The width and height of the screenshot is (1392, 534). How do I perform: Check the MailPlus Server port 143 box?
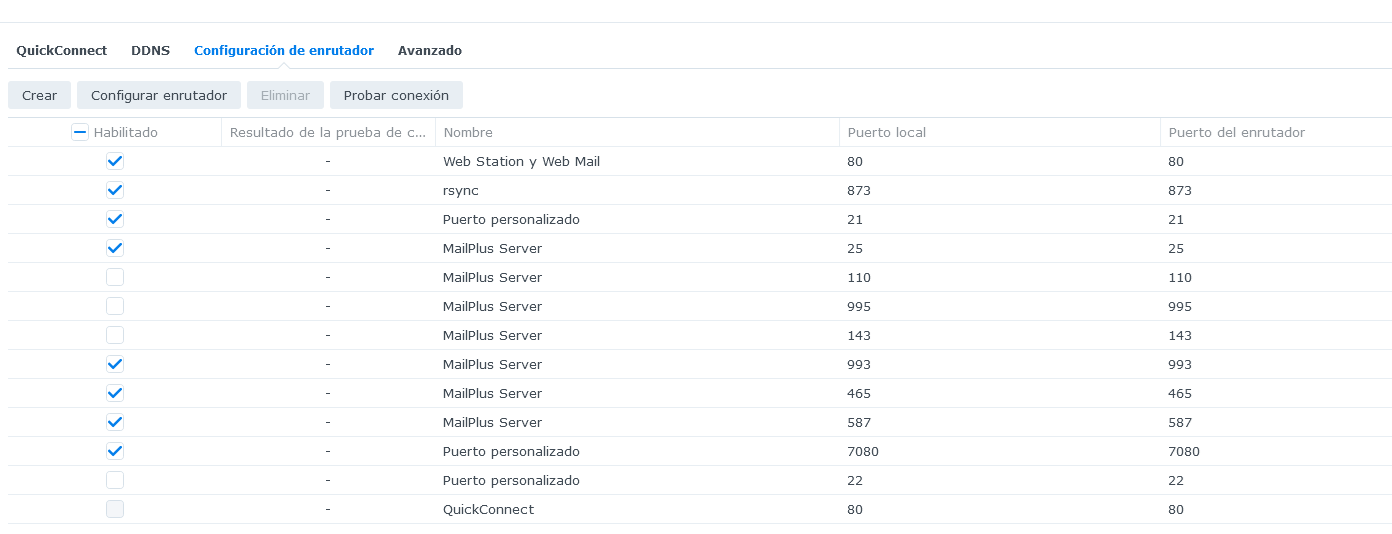click(115, 335)
